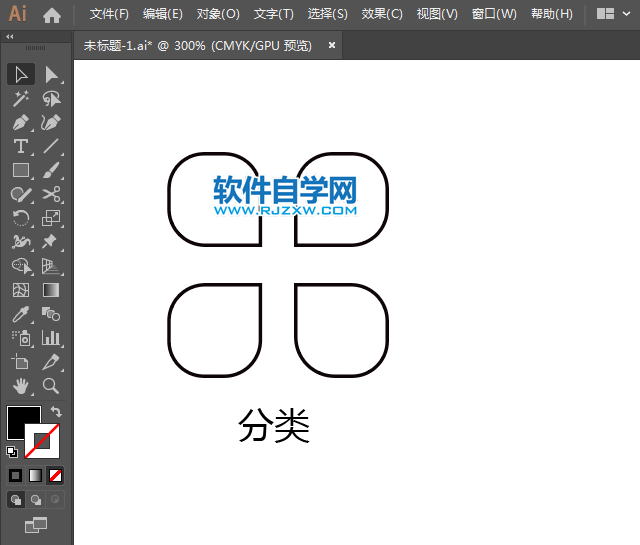Click the Home button in top bar
The height and width of the screenshot is (545, 640).
[x=52, y=14]
